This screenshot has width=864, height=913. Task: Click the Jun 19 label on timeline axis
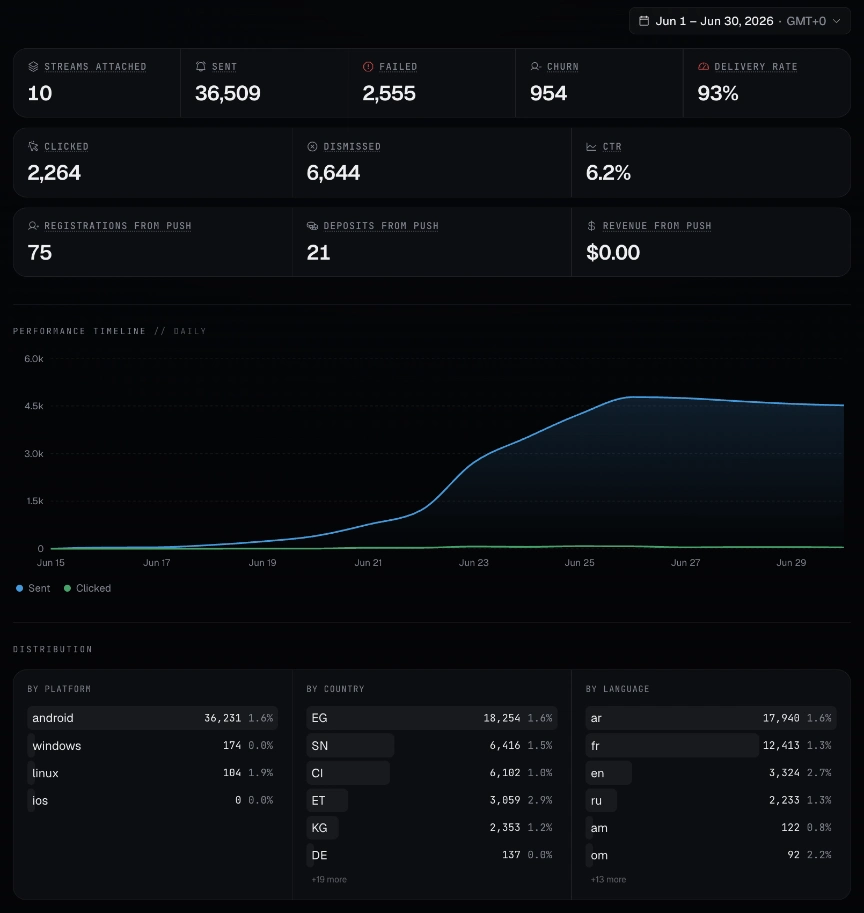coord(262,562)
